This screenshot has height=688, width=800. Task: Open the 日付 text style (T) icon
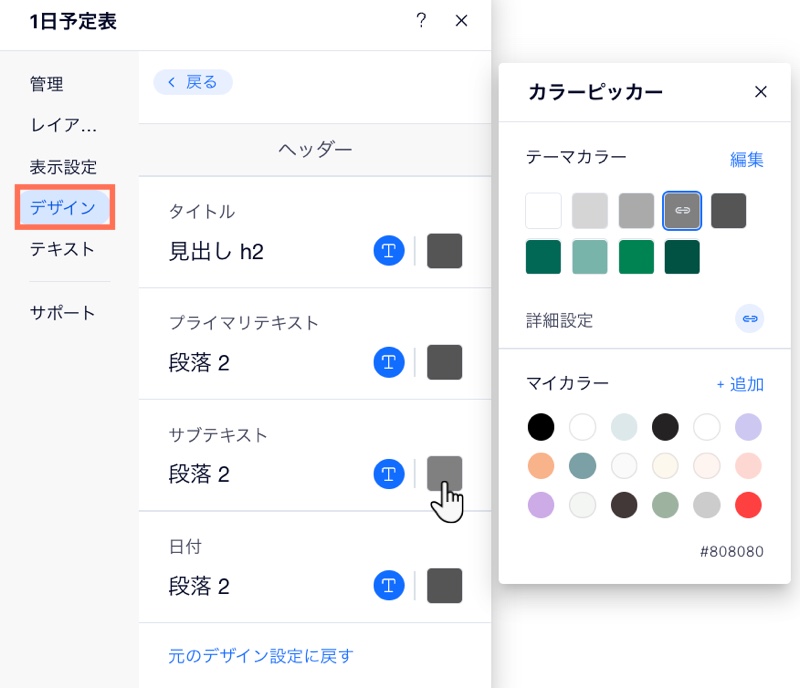389,585
